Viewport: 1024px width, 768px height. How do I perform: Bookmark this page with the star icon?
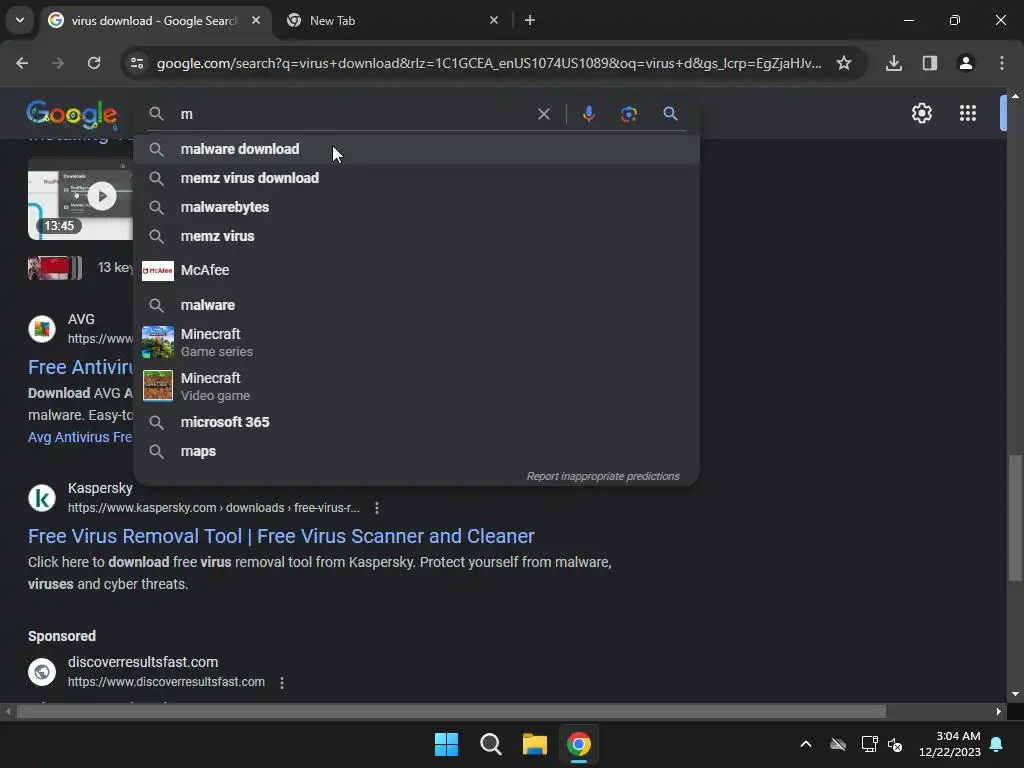coord(844,63)
